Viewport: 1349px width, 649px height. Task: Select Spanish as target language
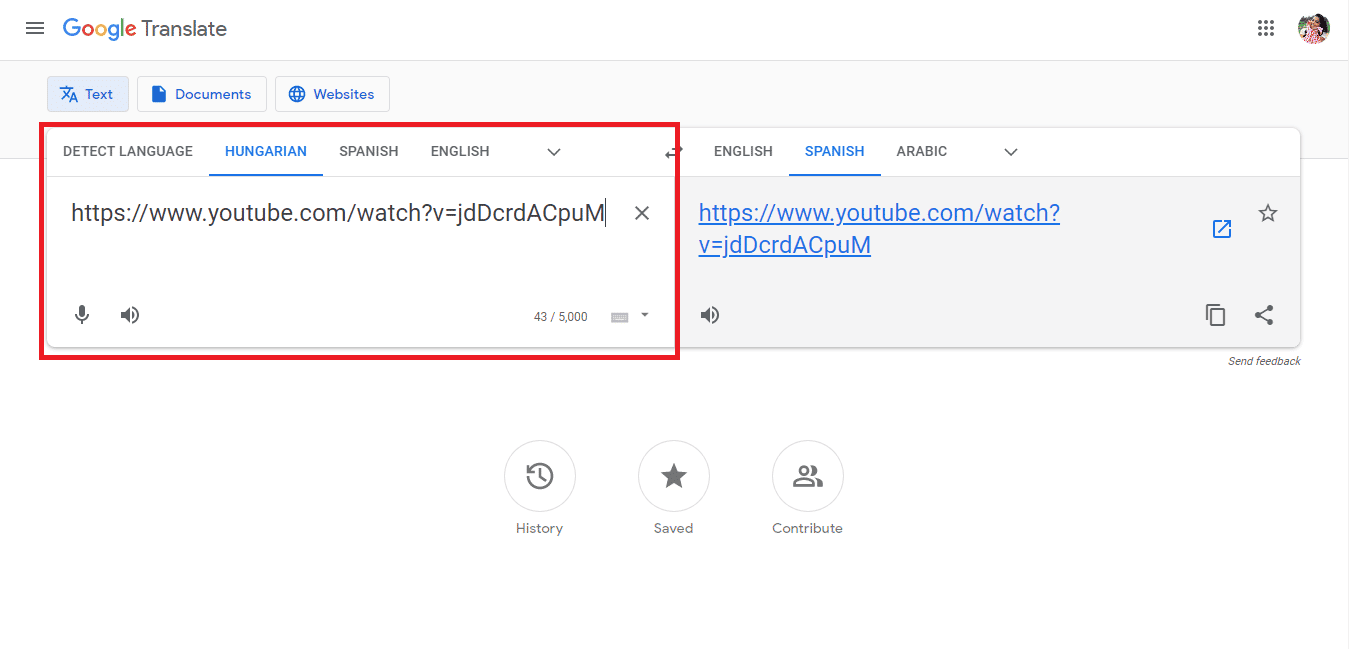[x=835, y=152]
